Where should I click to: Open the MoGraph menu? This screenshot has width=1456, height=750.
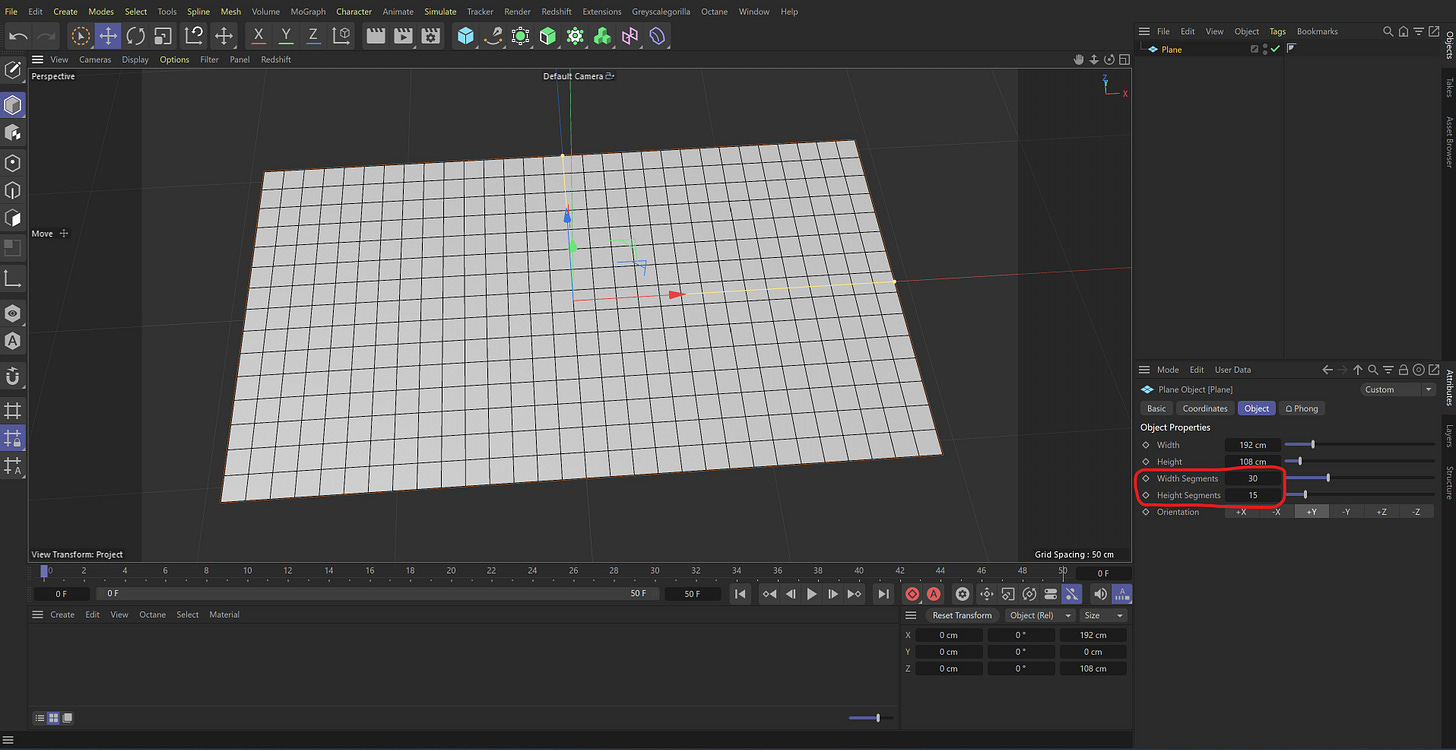[307, 12]
